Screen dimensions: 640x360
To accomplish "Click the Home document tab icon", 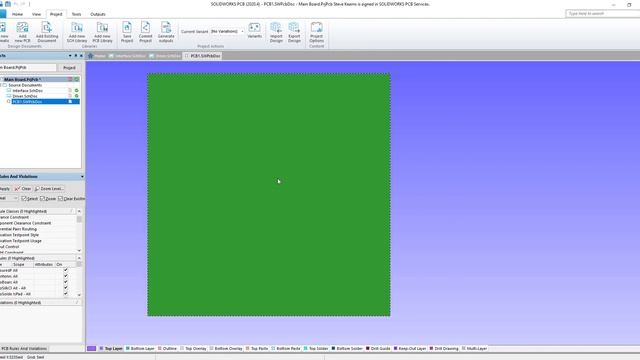I will pos(91,56).
